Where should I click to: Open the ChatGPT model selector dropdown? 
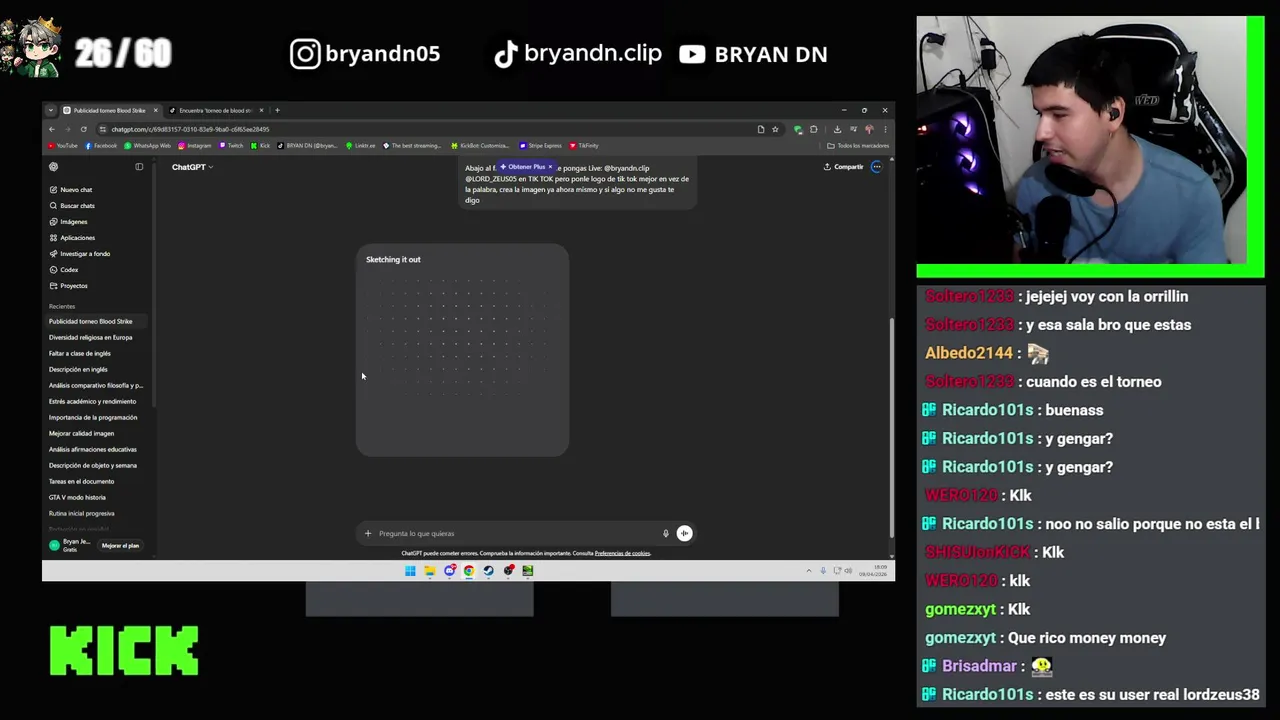click(x=192, y=167)
